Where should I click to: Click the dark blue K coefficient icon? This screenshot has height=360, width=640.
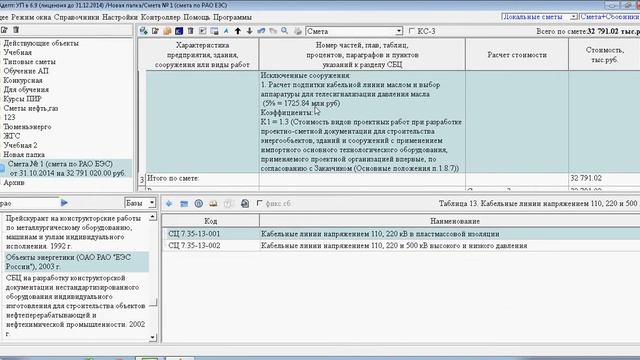[x=179, y=31]
